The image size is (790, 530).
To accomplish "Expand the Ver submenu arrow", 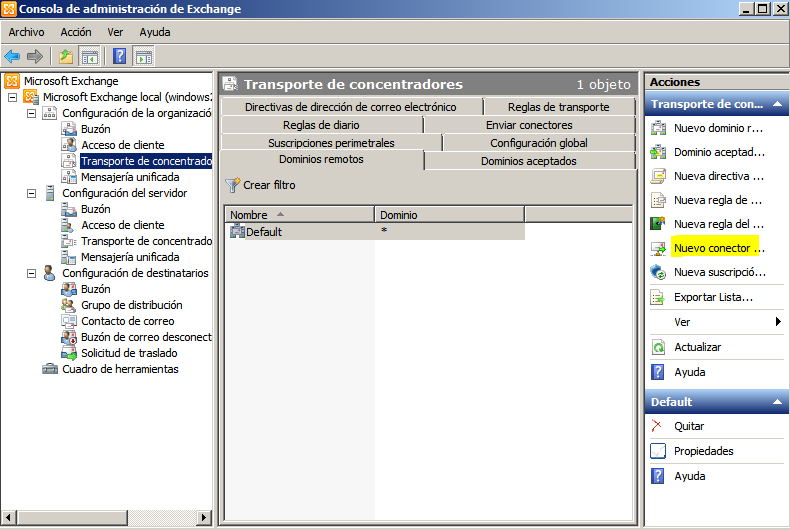I will point(778,321).
